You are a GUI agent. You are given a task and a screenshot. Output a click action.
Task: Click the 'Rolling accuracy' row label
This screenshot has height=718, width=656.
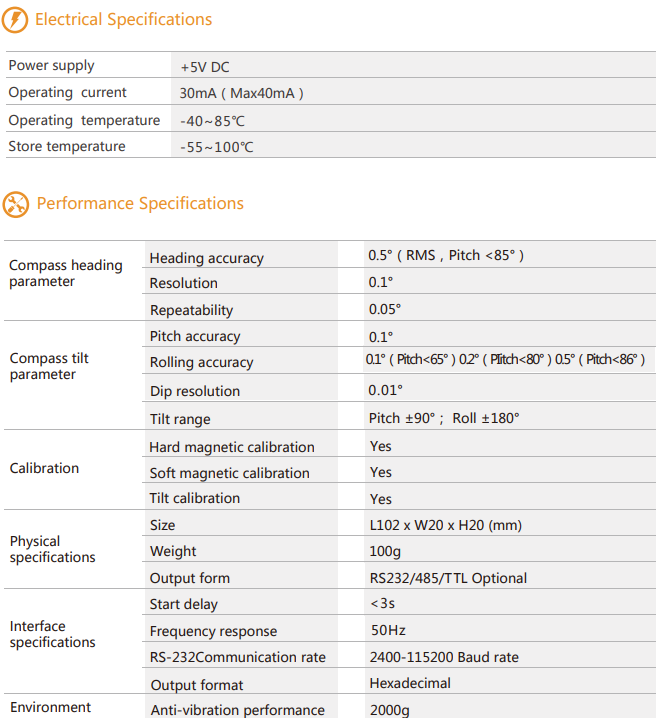click(201, 362)
